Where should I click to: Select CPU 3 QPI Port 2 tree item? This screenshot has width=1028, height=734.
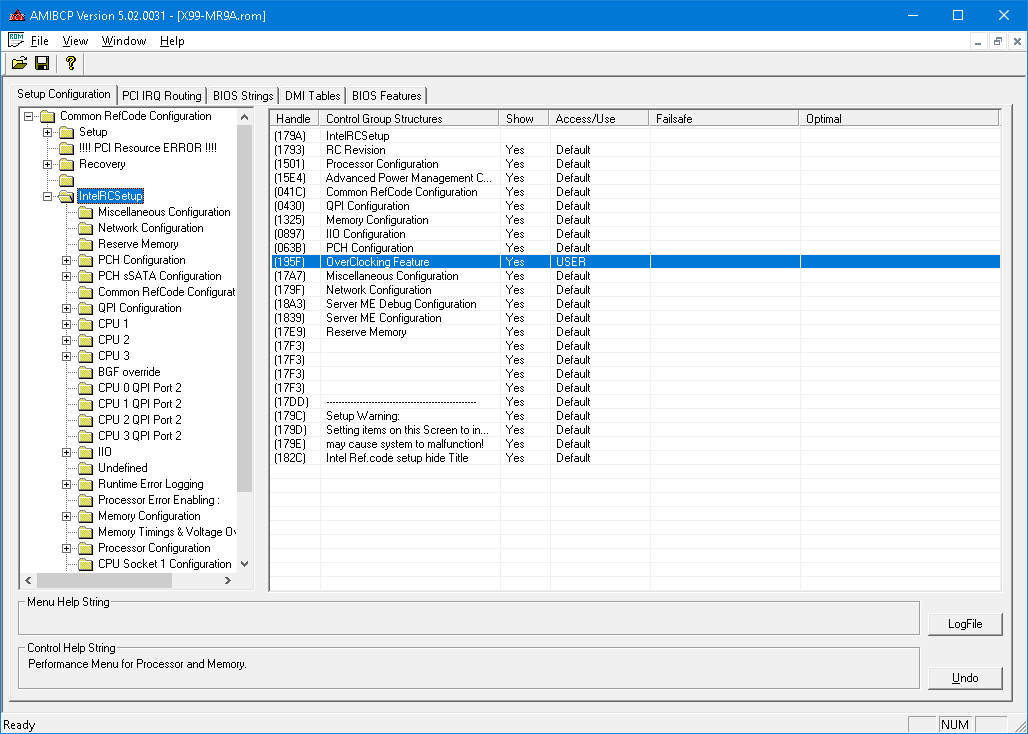click(140, 436)
